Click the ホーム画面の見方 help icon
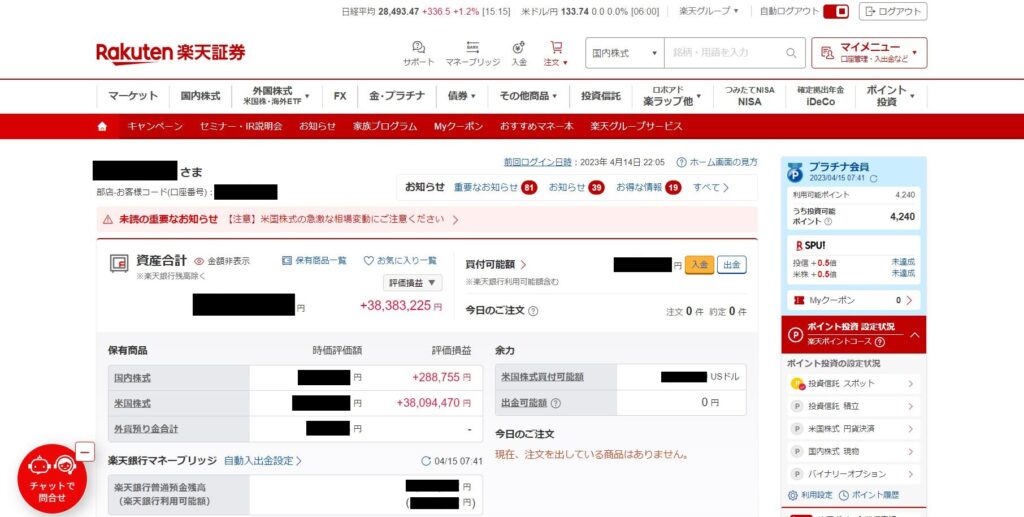Screen dimensions: 1024x517 [x=681, y=162]
